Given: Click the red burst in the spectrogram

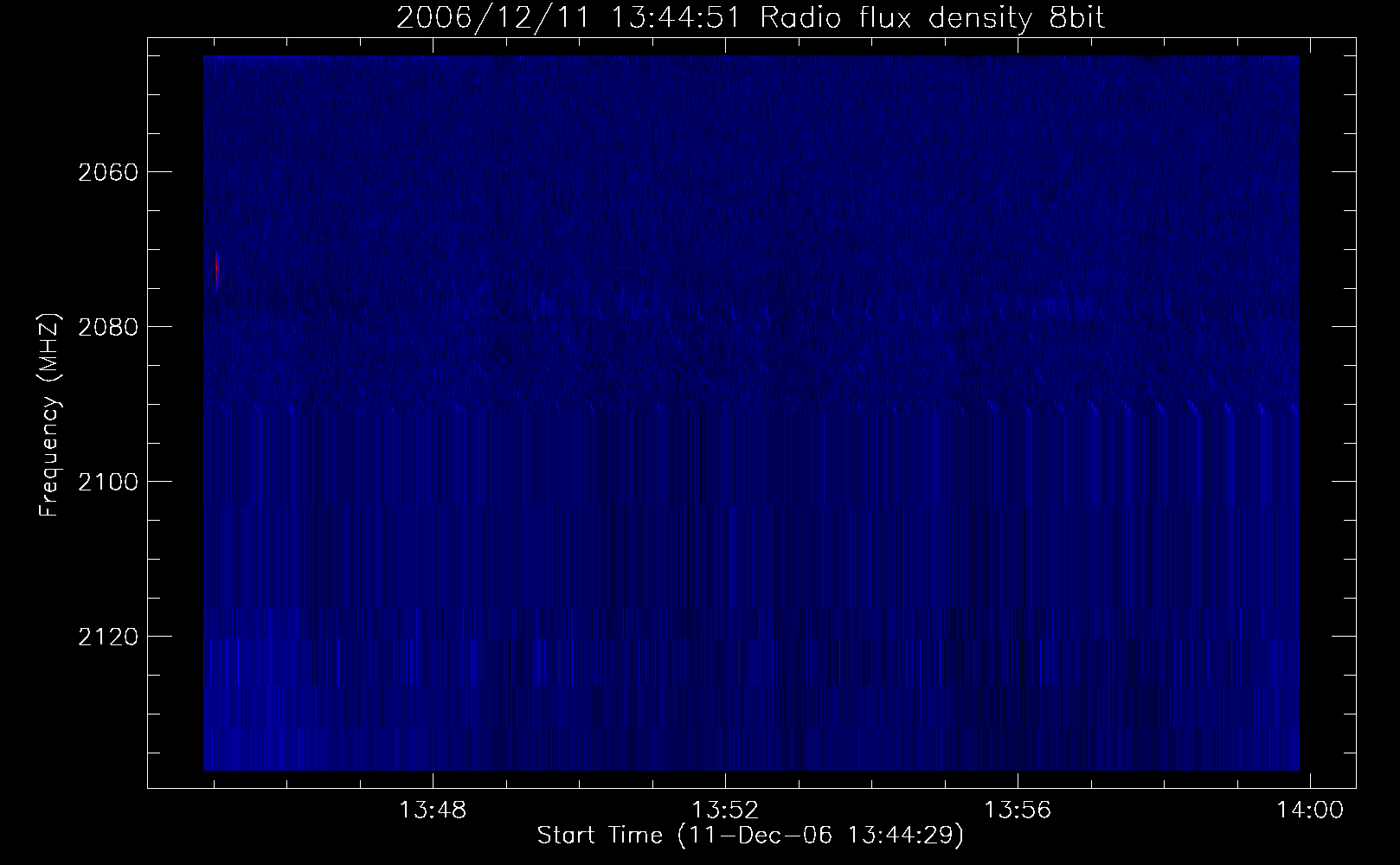Looking at the screenshot, I should (217, 272).
